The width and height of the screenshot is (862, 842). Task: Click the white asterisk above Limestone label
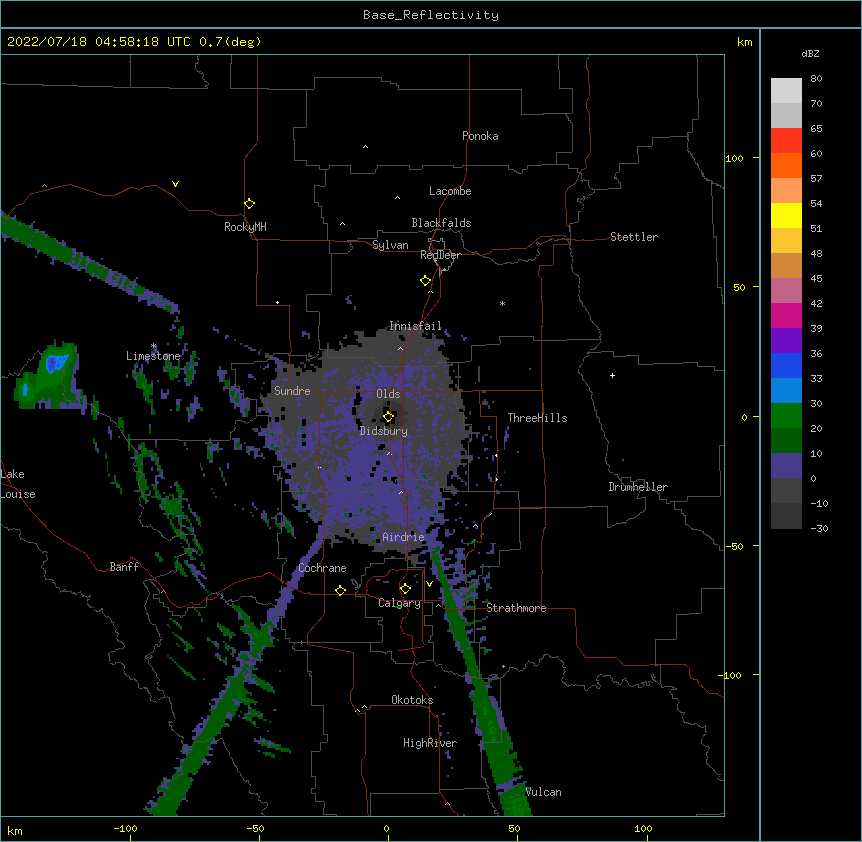[x=153, y=346]
